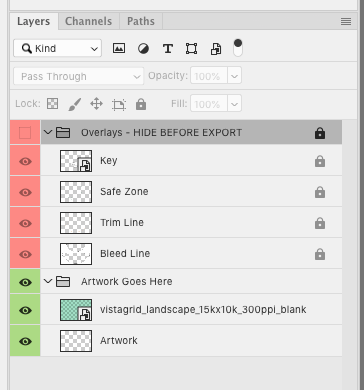Collapse the Overlays group chevron

point(48,132)
